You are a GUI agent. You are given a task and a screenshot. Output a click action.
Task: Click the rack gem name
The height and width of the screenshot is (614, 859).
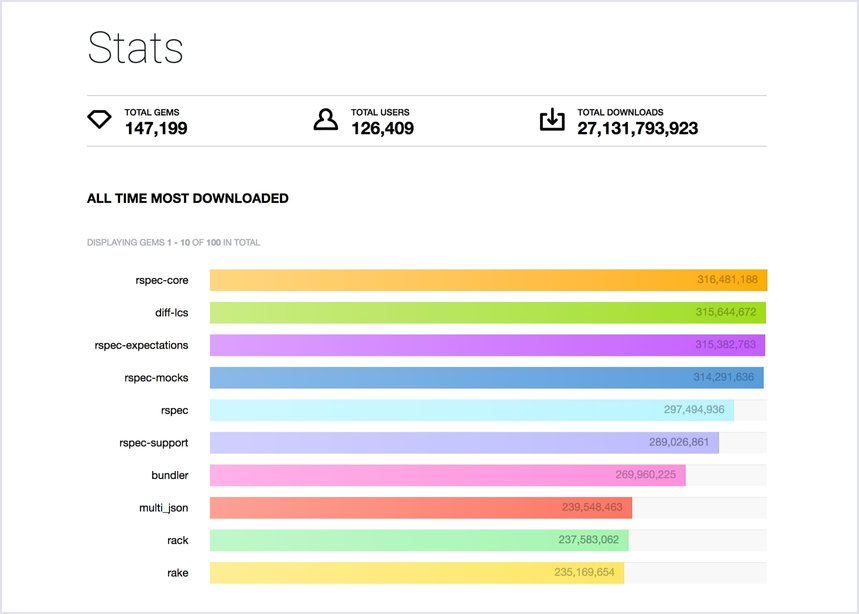[x=178, y=540]
